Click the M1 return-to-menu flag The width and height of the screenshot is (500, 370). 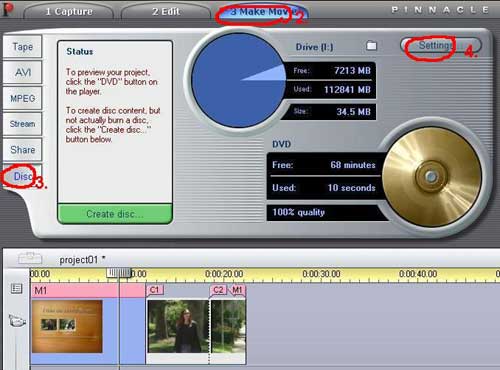coord(237,290)
